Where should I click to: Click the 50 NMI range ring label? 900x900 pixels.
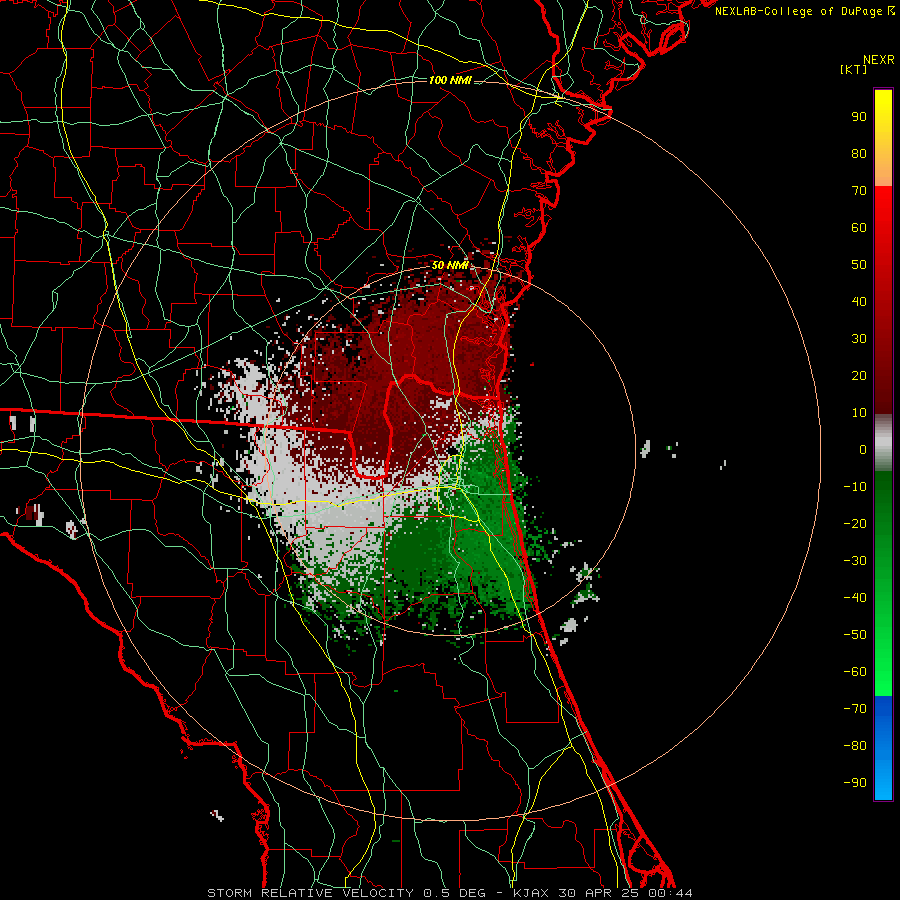tap(450, 265)
